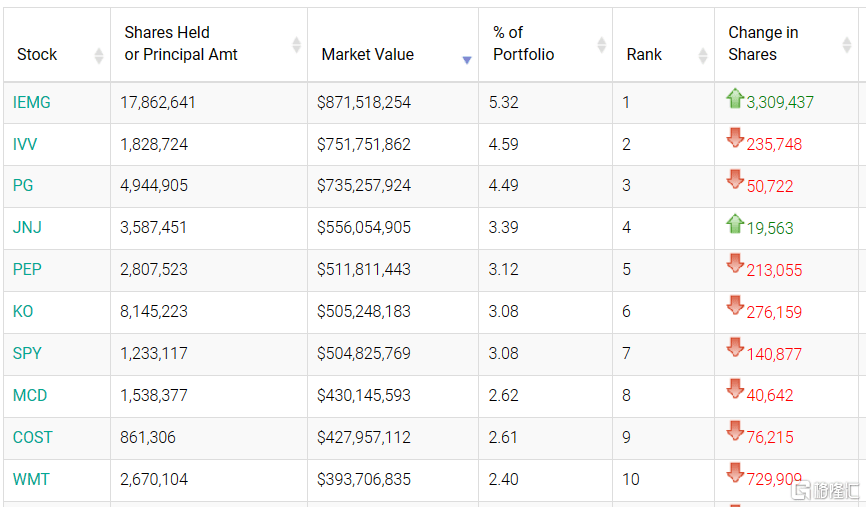Click the green up arrow in JNJ row
This screenshot has height=507, width=866.
[735, 224]
